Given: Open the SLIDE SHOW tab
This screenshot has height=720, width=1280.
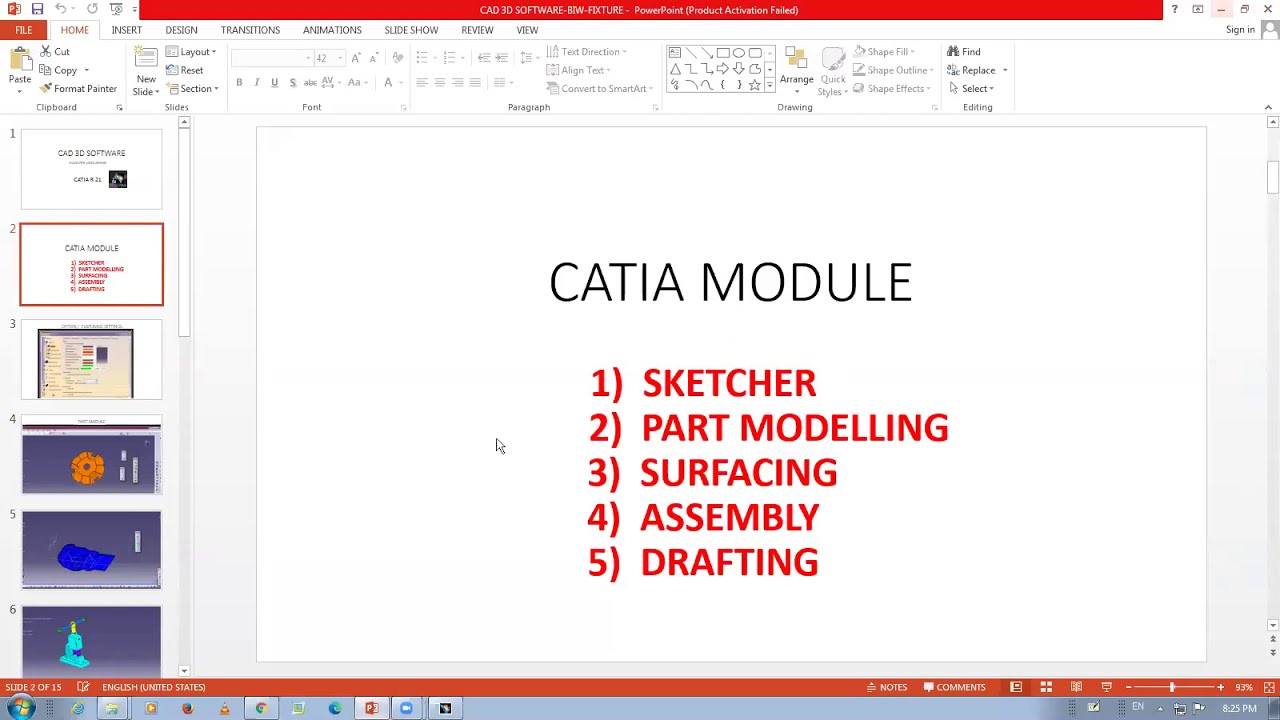Looking at the screenshot, I should pos(411,29).
